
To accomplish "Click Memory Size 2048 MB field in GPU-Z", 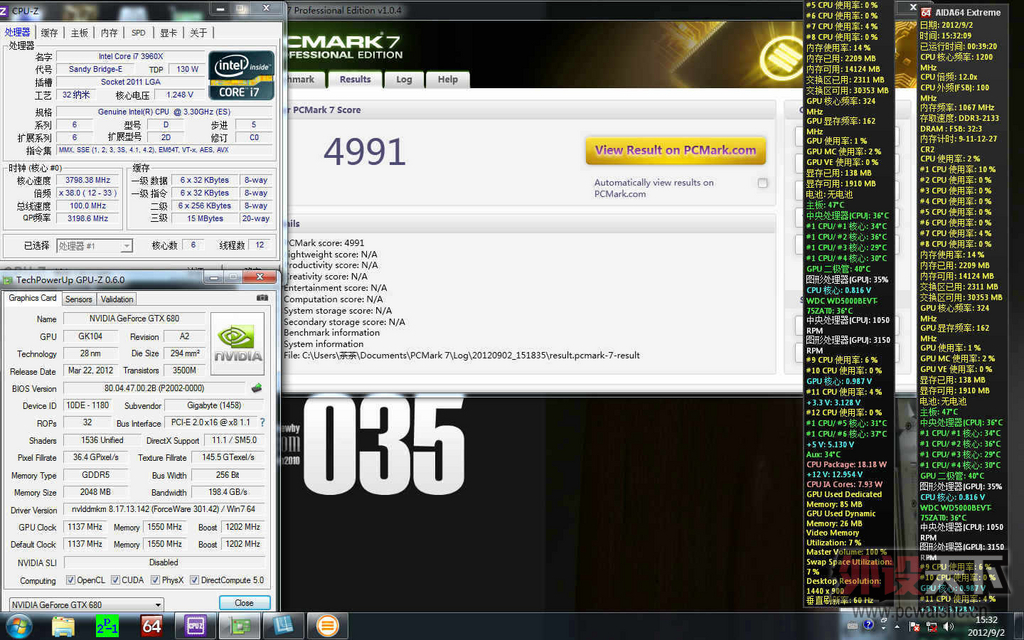I will click(95, 492).
